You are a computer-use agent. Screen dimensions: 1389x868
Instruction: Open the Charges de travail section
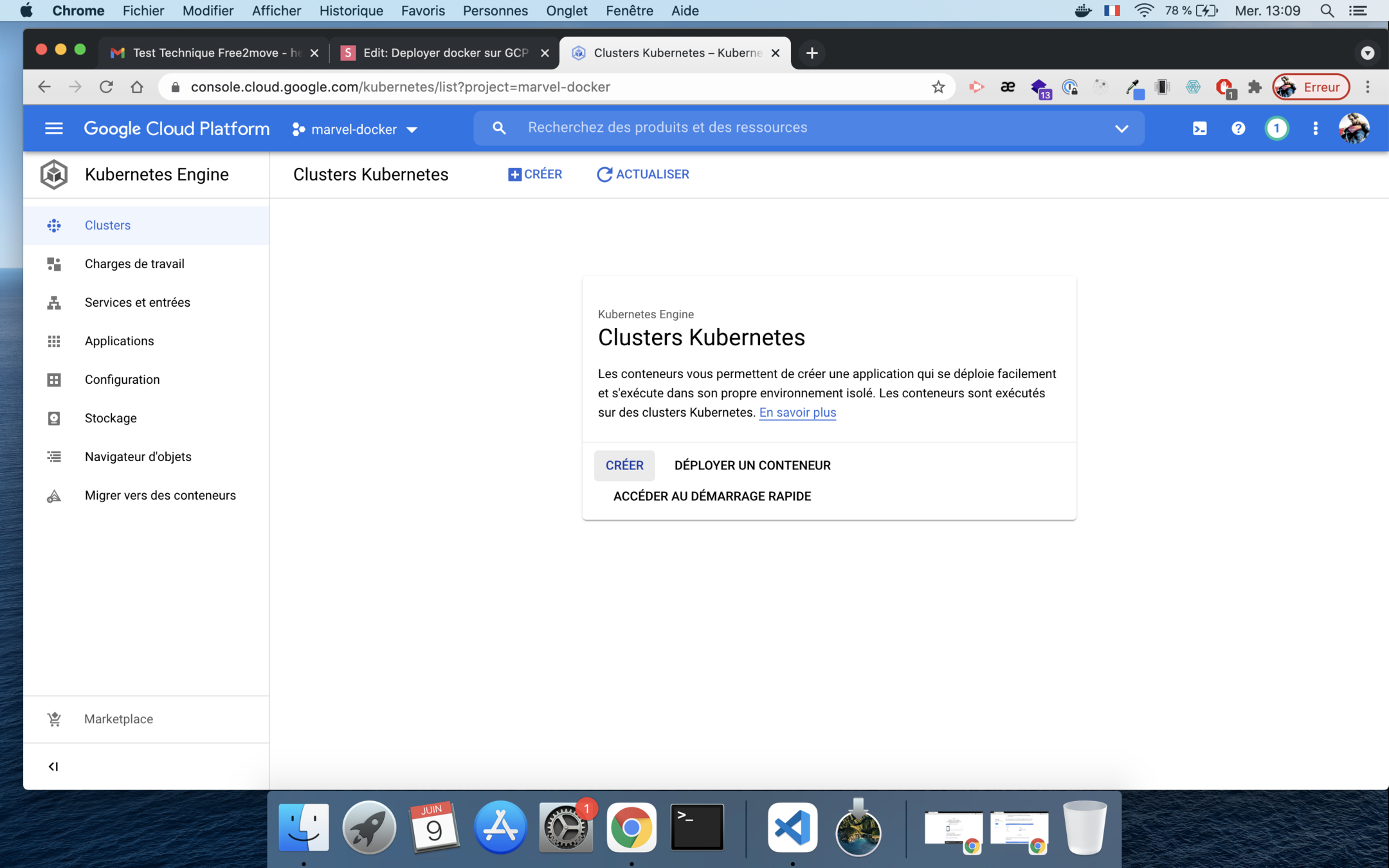pos(134,264)
